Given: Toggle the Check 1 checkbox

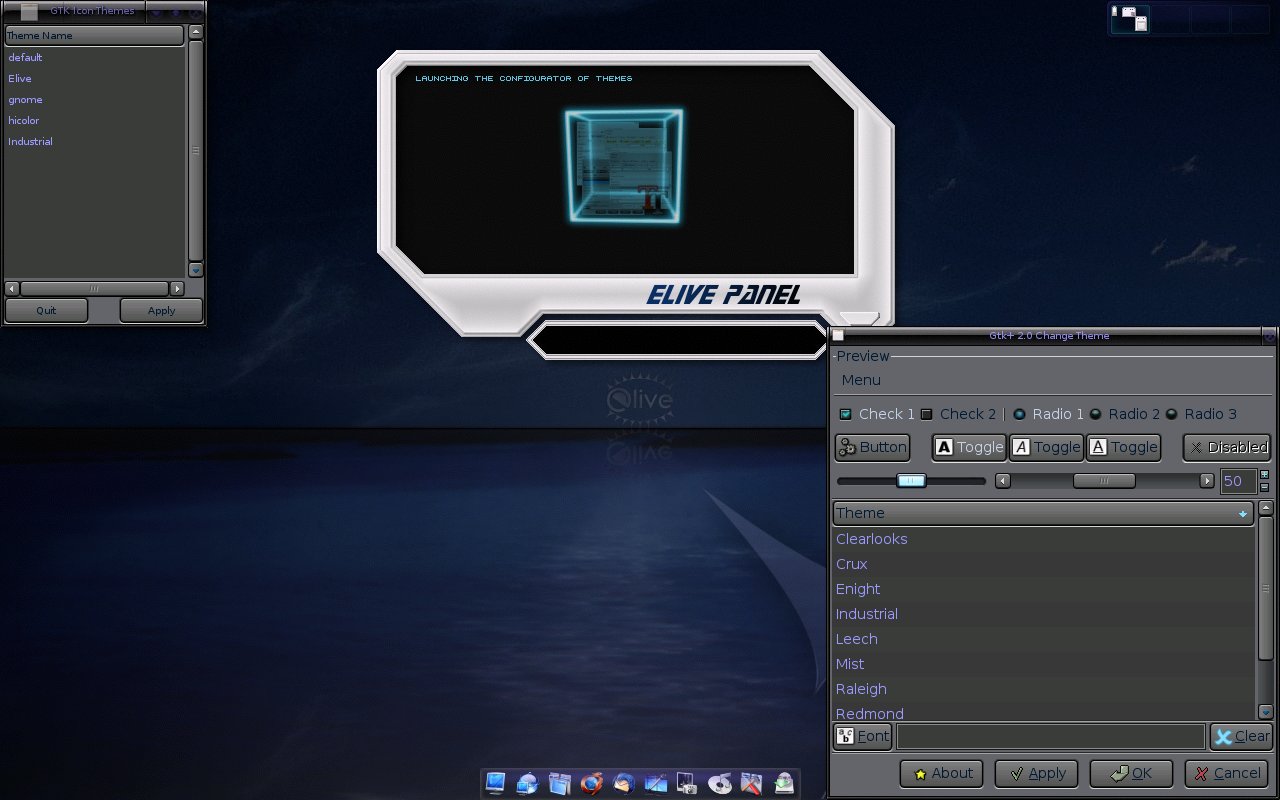Looking at the screenshot, I should pyautogui.click(x=846, y=414).
